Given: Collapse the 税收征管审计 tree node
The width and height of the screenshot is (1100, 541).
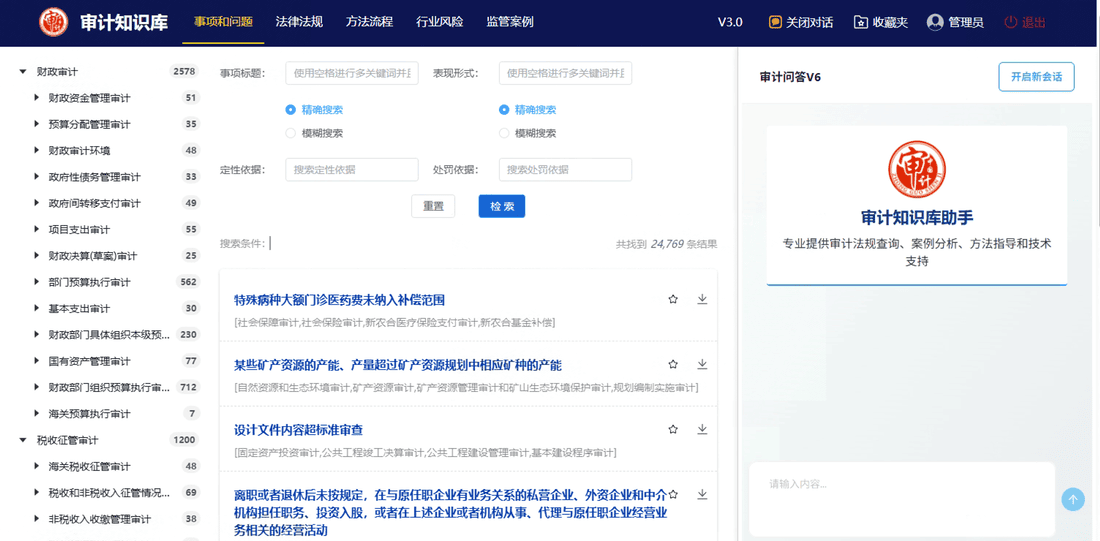Looking at the screenshot, I should [23, 440].
